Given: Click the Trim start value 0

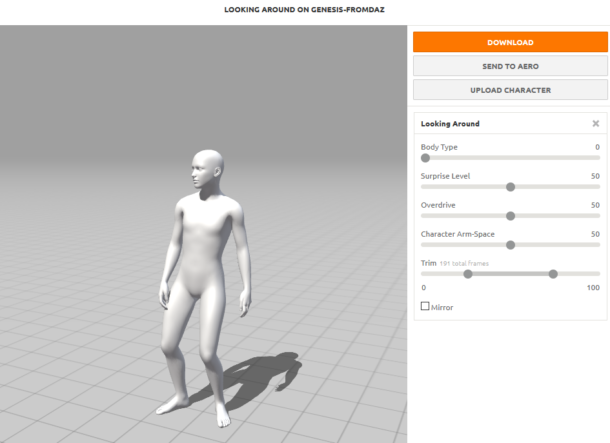Looking at the screenshot, I should pyautogui.click(x=424, y=288).
